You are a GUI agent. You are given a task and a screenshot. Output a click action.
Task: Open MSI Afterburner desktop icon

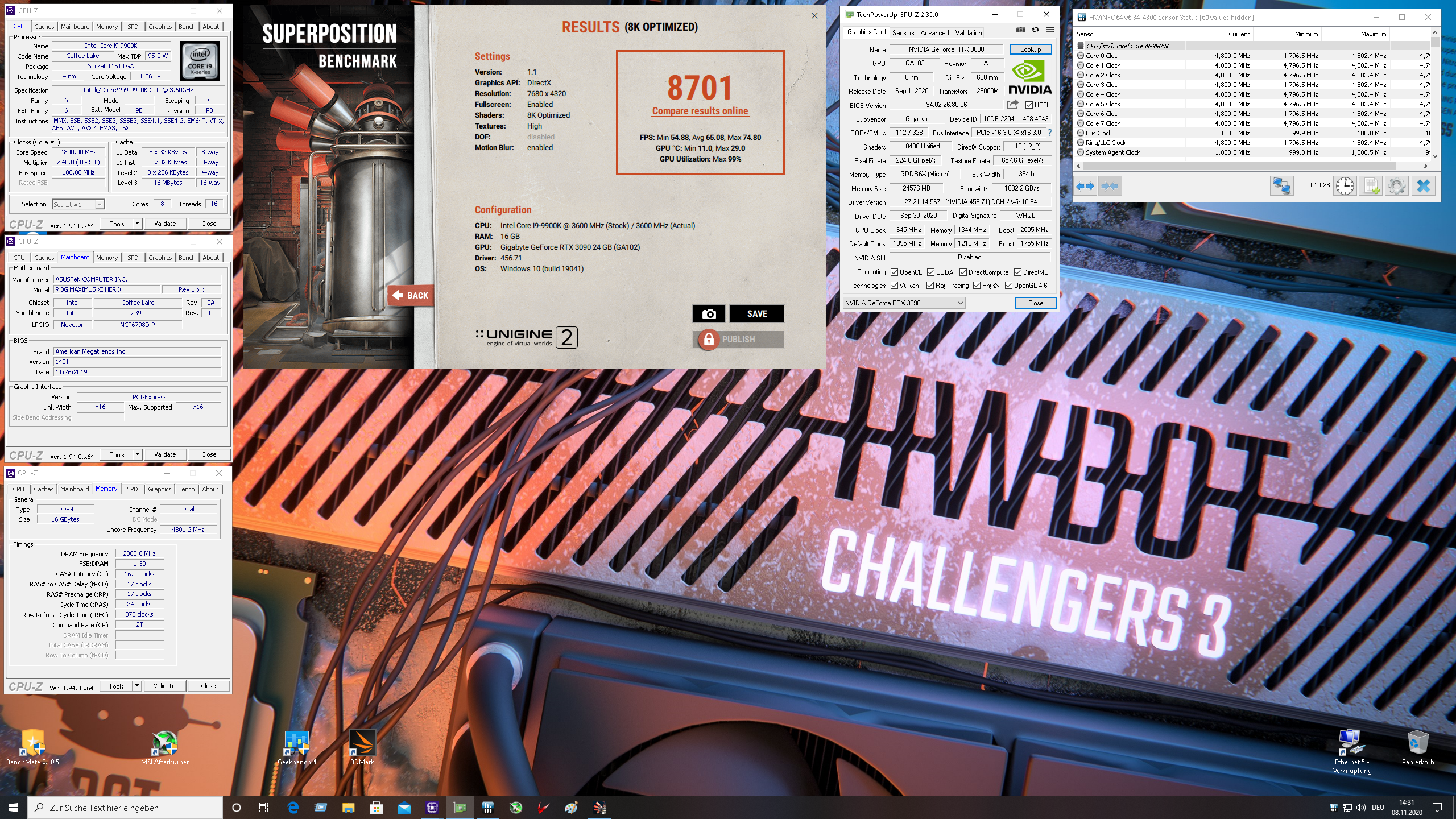[x=165, y=747]
